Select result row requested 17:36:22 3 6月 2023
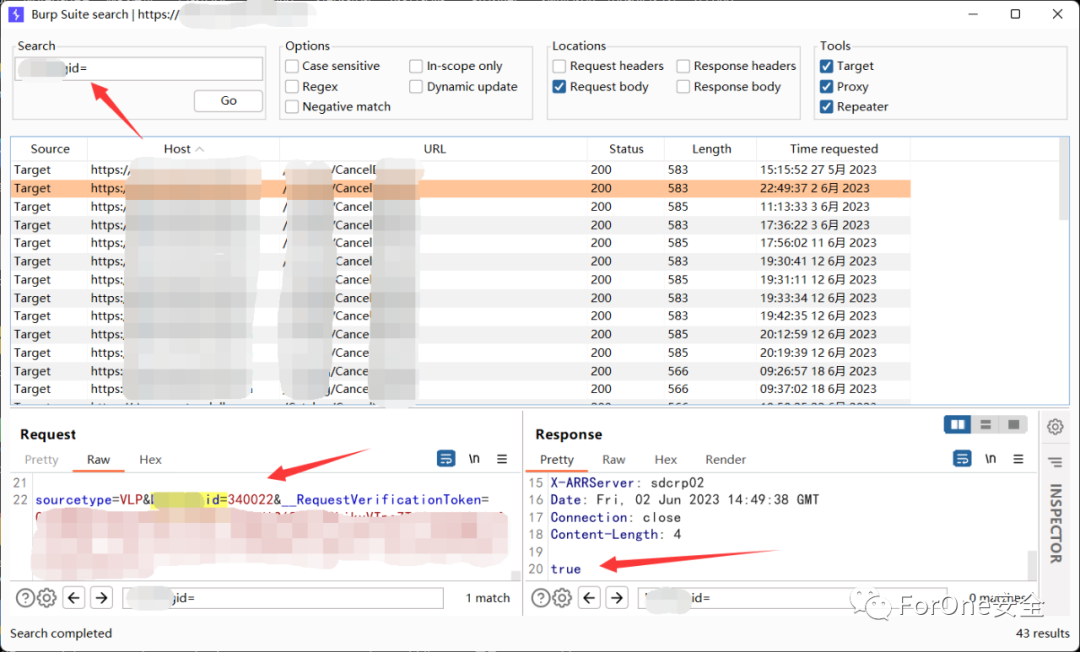Image resolution: width=1080 pixels, height=652 pixels. (x=461, y=224)
